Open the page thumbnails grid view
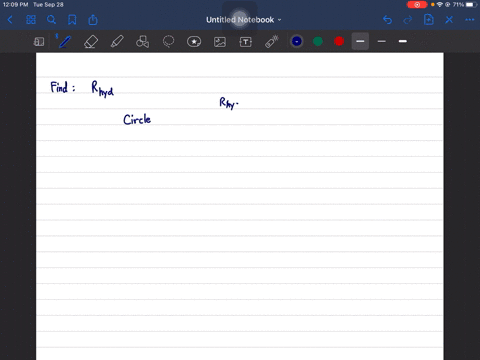The height and width of the screenshot is (360, 480). click(x=31, y=20)
